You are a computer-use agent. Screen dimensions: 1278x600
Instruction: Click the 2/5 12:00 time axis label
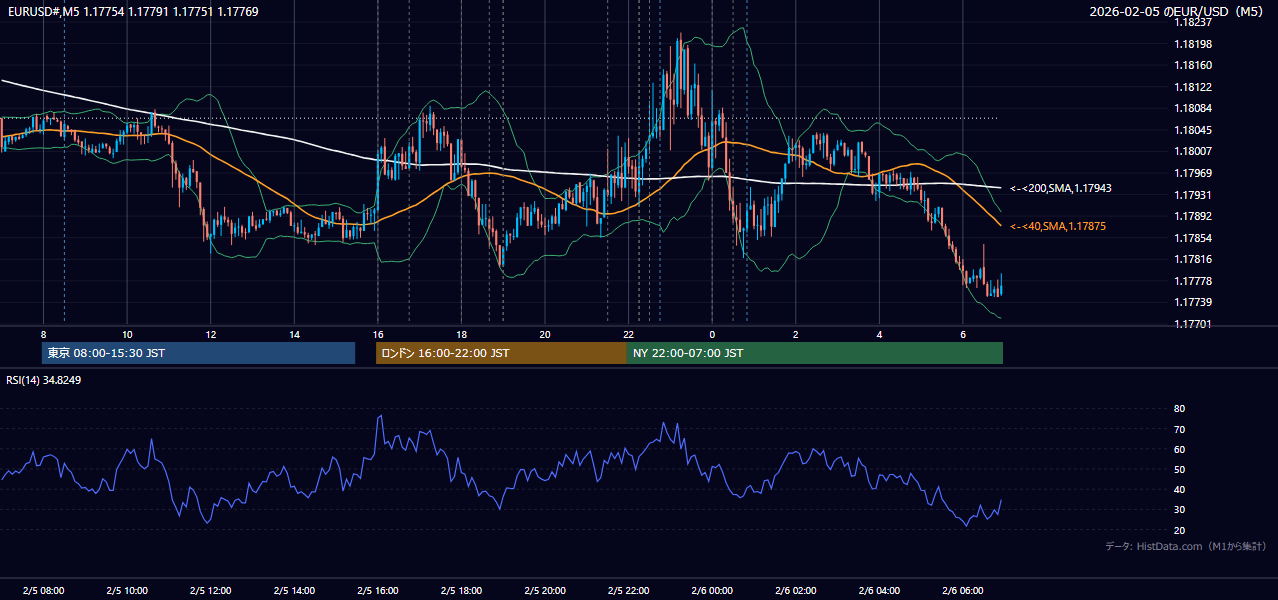click(x=211, y=590)
